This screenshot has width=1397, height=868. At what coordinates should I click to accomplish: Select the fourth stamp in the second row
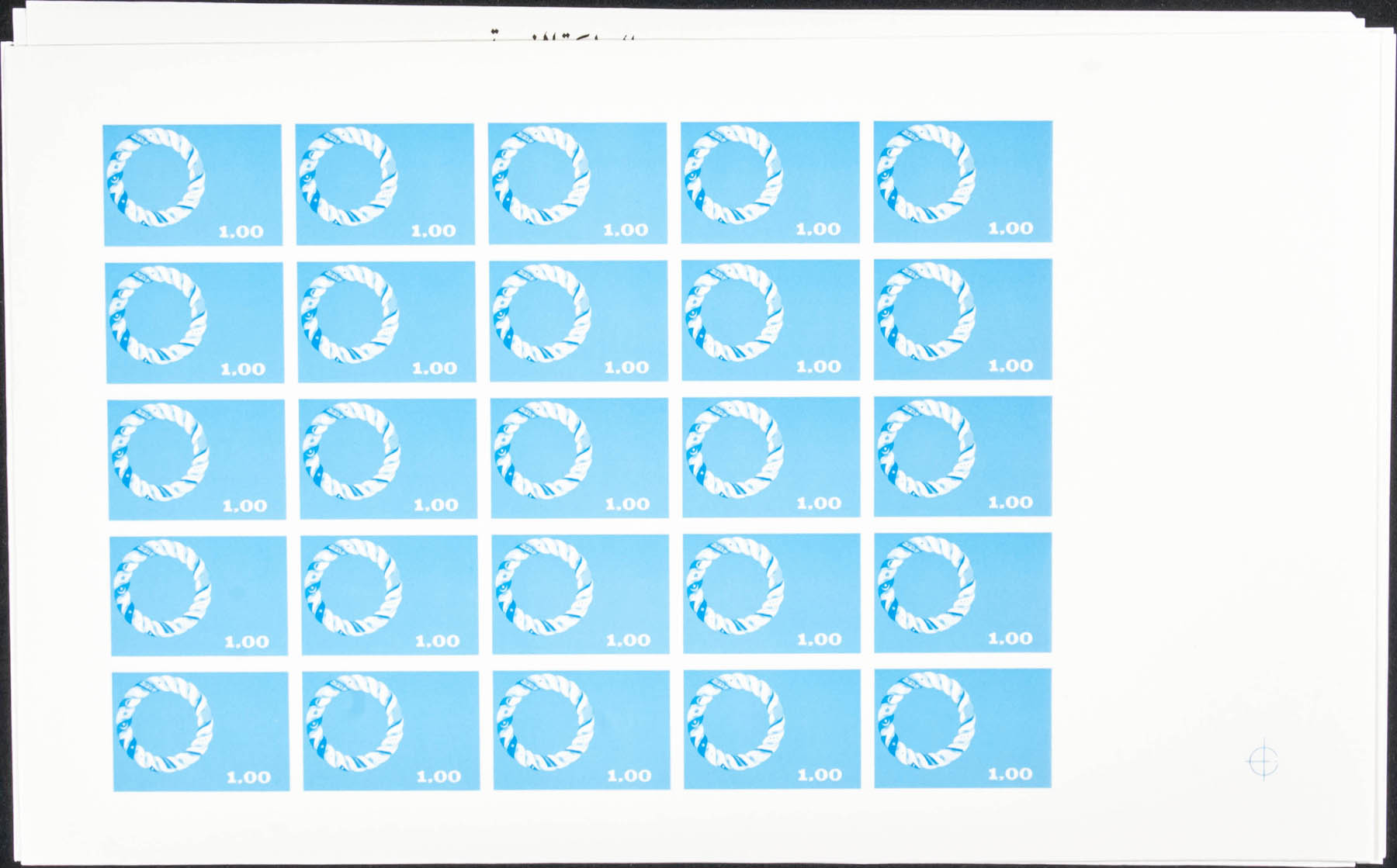tap(771, 320)
